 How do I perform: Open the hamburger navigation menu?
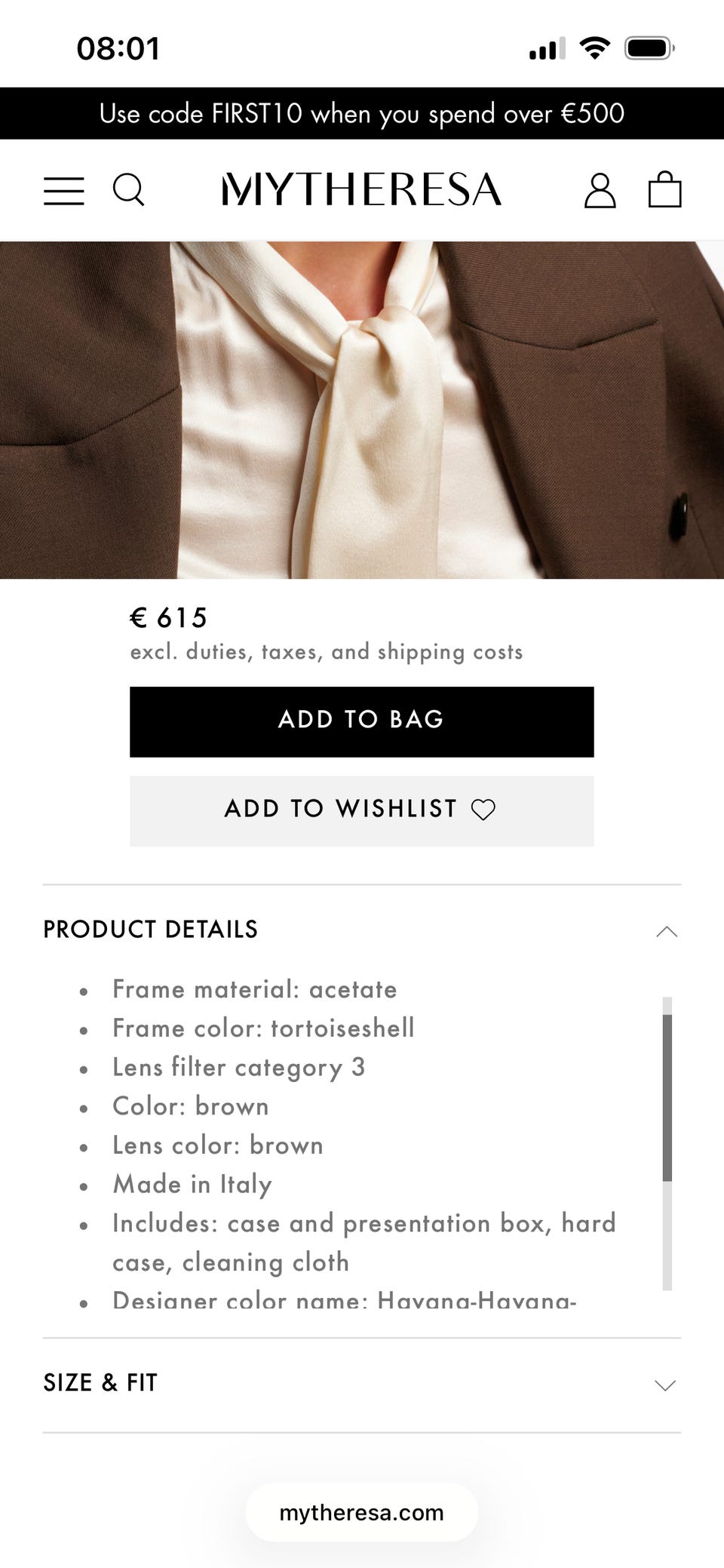64,191
